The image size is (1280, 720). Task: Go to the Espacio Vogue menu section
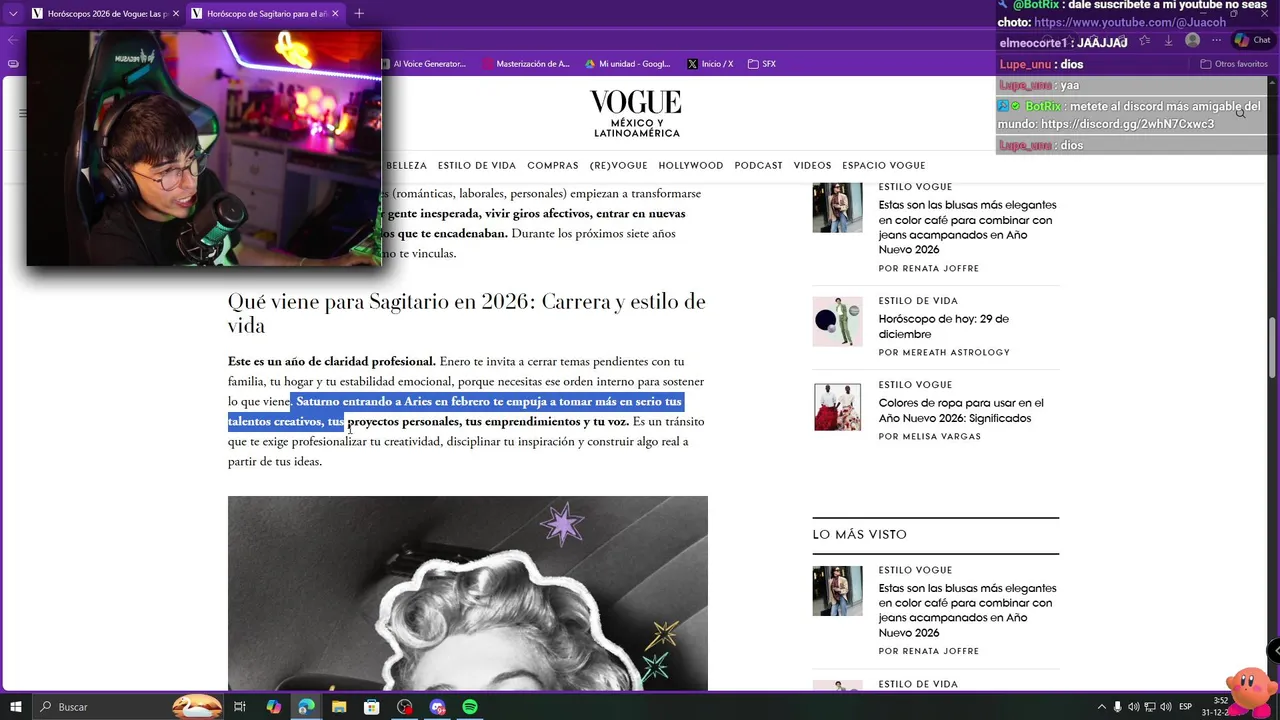[x=884, y=166]
